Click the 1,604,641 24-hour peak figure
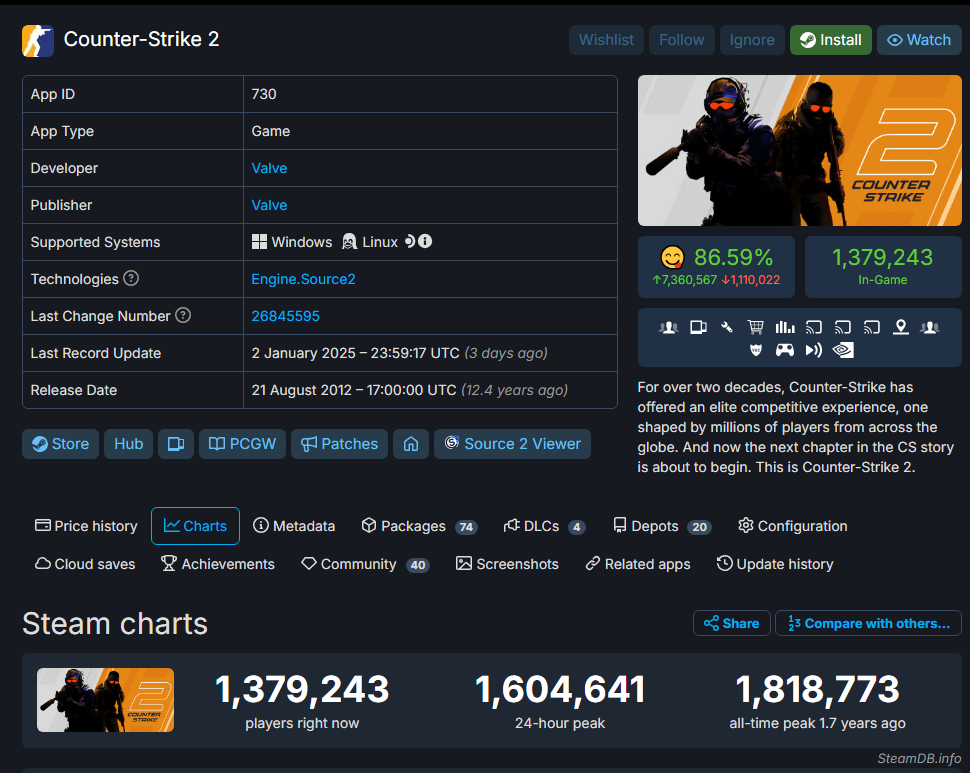The image size is (970, 773). [560, 690]
